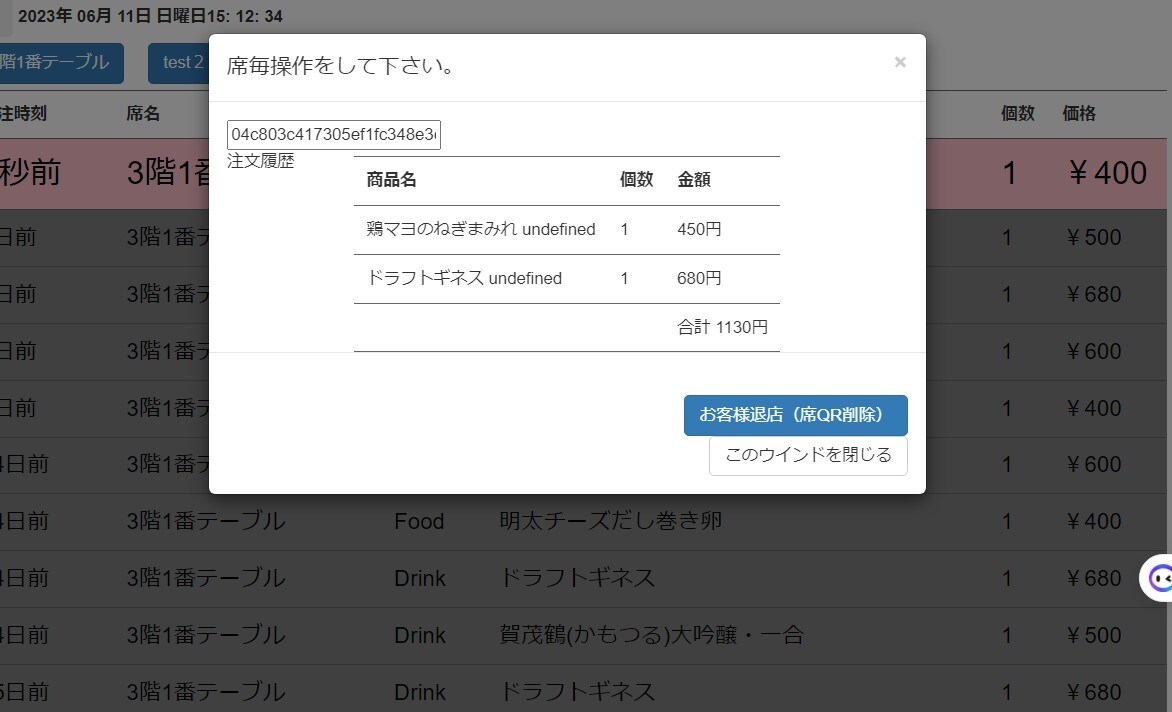This screenshot has height=712, width=1172.
Task: Click 明太チーズだし巻き卵 in background list
Action: tap(611, 521)
